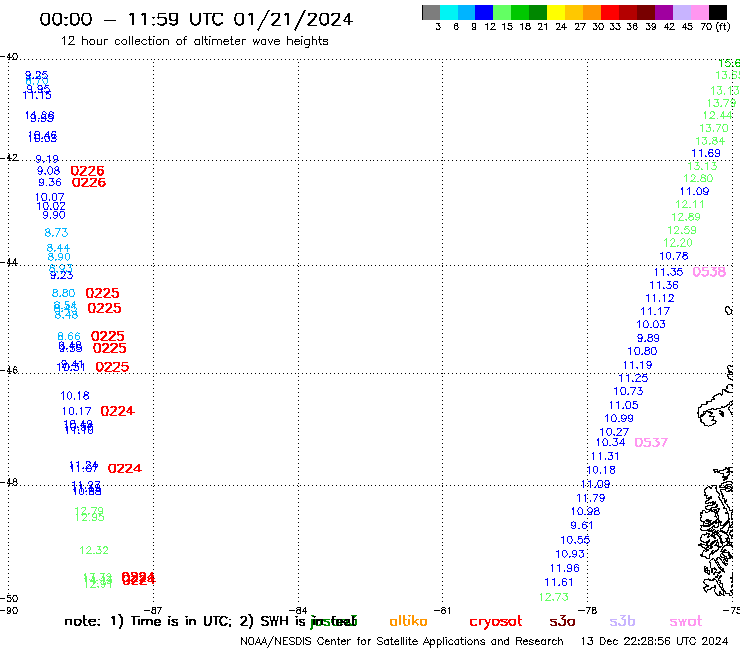
Task: Click the blue wave height 10.99
Action: tap(619, 418)
